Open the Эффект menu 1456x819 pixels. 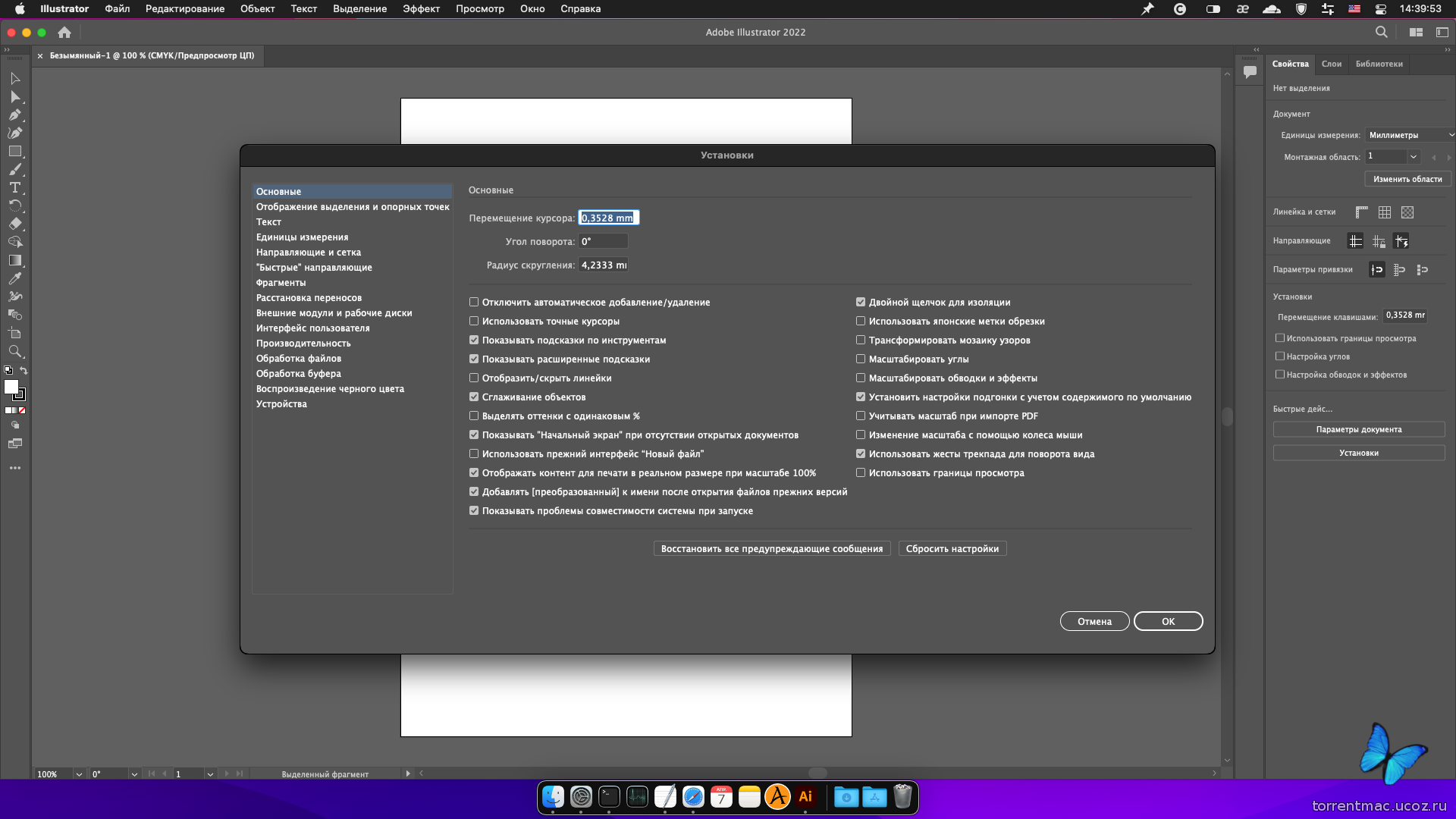[x=421, y=8]
